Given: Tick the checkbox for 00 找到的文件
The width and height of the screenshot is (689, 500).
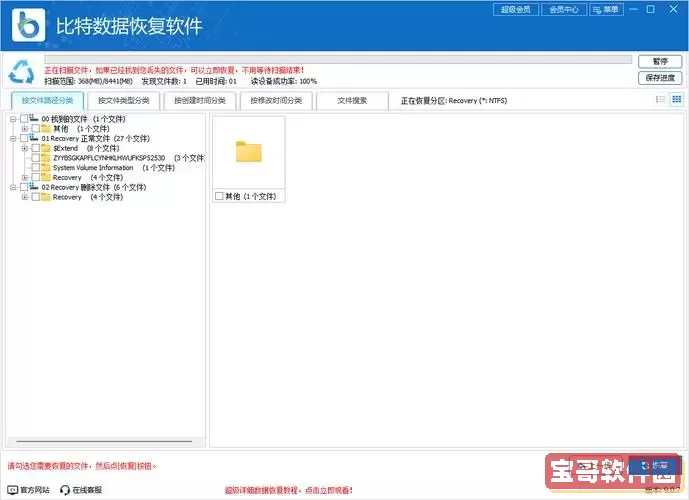Looking at the screenshot, I should (24, 119).
